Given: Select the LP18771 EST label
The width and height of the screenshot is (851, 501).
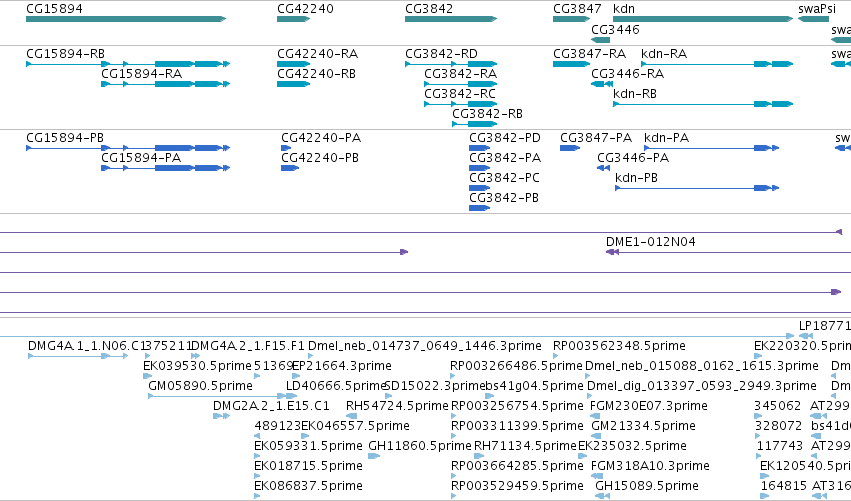Looking at the screenshot, I should (x=824, y=326).
